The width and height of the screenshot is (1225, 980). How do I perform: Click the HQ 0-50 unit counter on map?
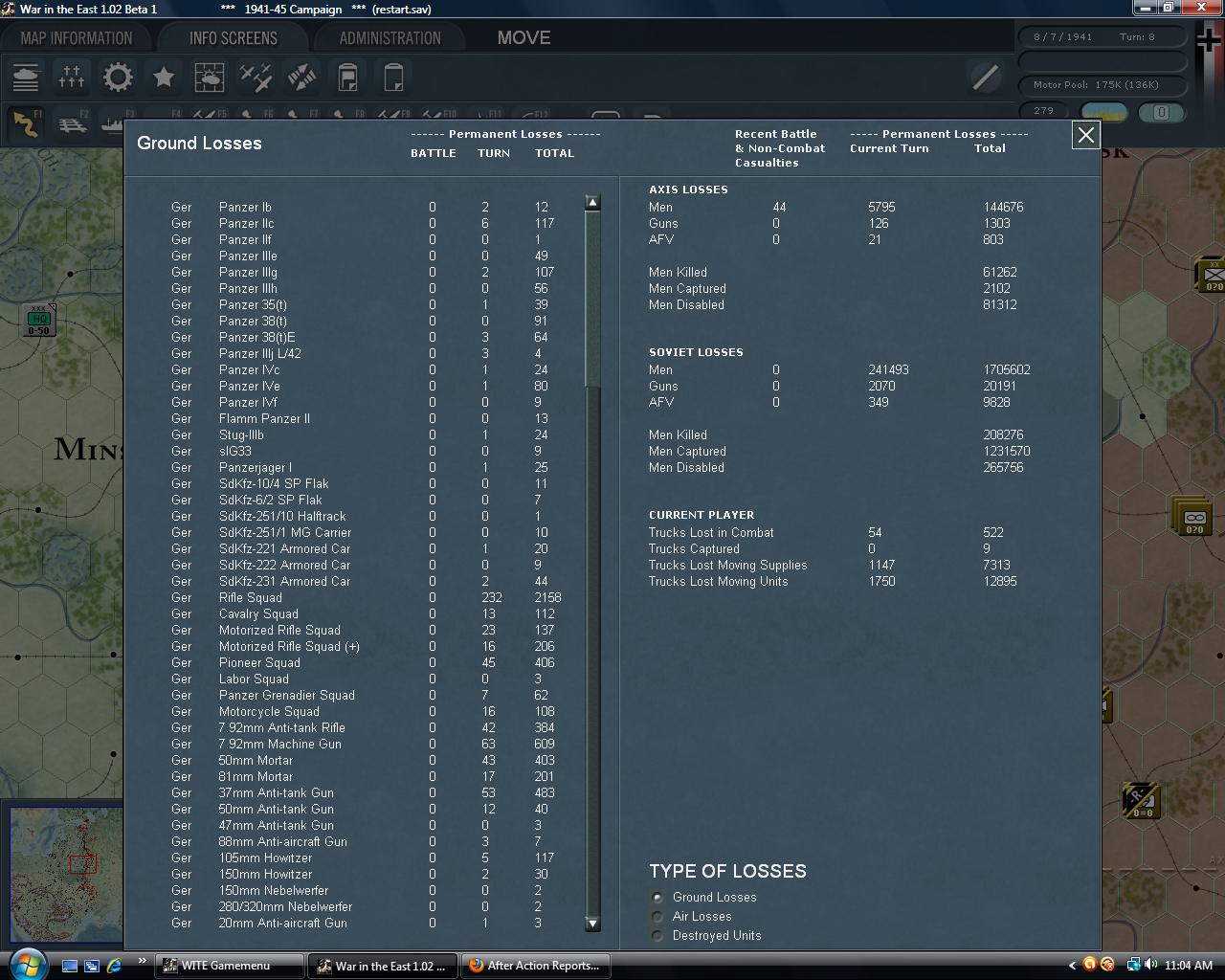38,321
